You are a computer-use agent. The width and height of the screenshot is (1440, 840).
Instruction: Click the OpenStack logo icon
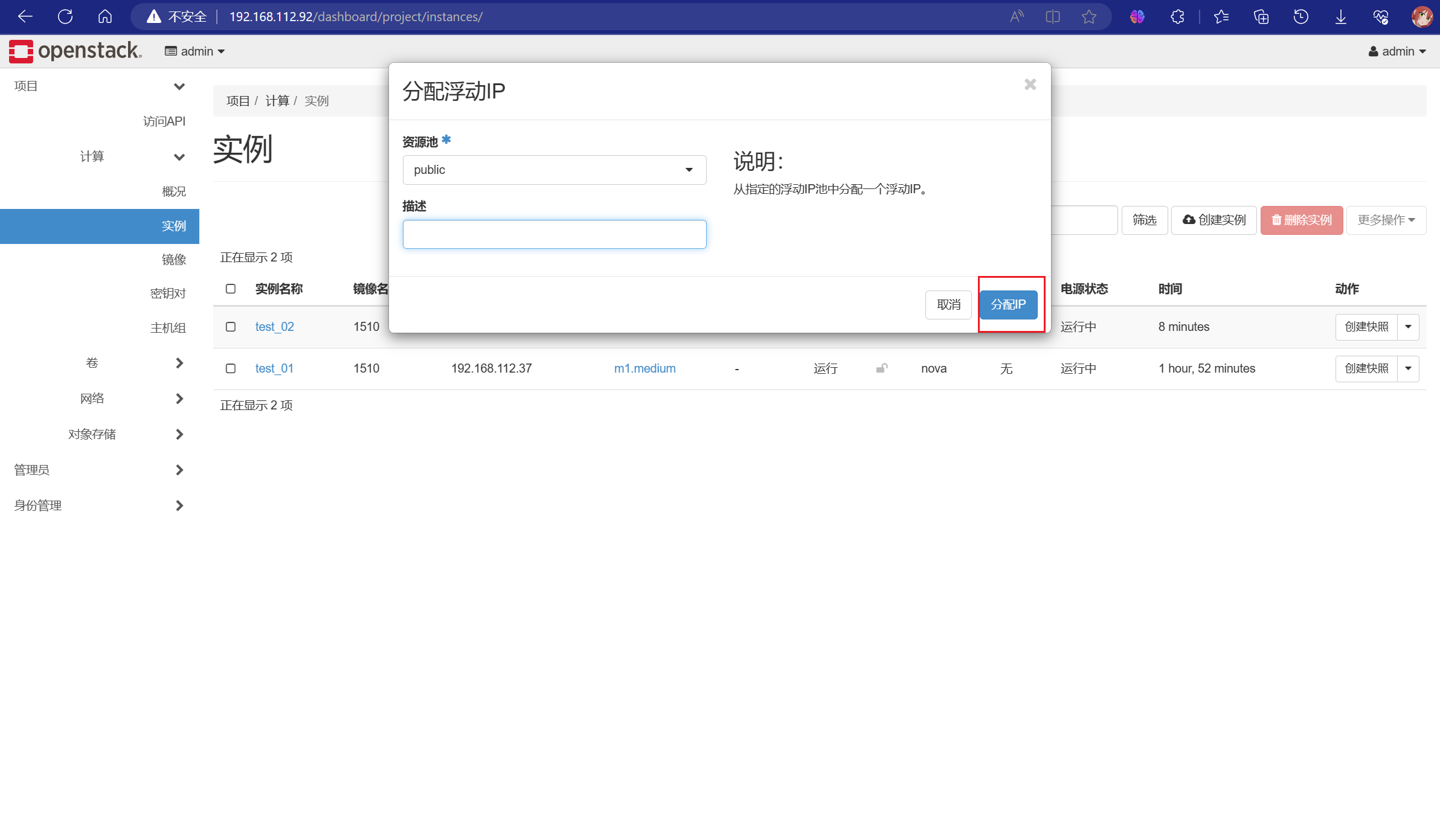[21, 51]
